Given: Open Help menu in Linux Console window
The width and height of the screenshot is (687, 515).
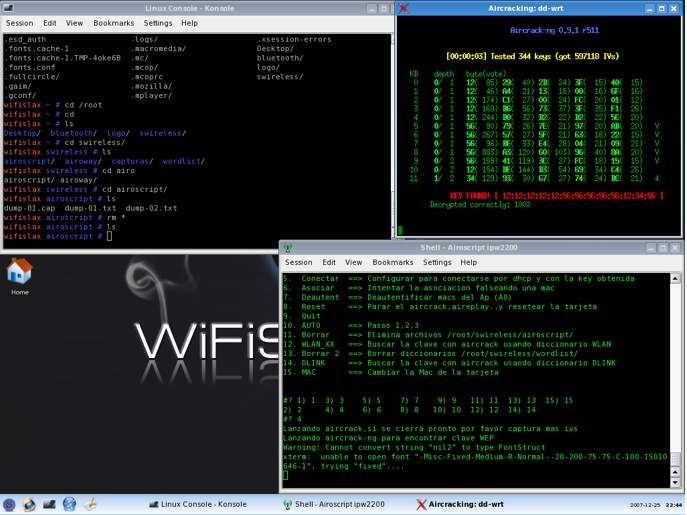Looking at the screenshot, I should coord(189,23).
